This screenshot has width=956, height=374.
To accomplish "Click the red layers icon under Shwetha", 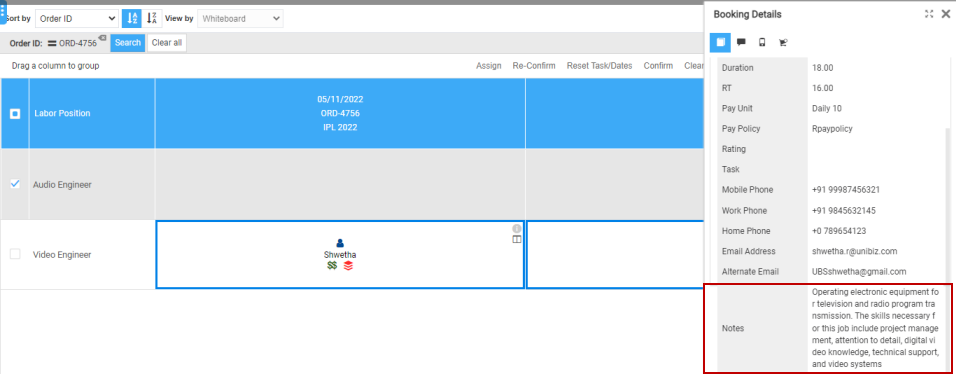I will point(348,265).
